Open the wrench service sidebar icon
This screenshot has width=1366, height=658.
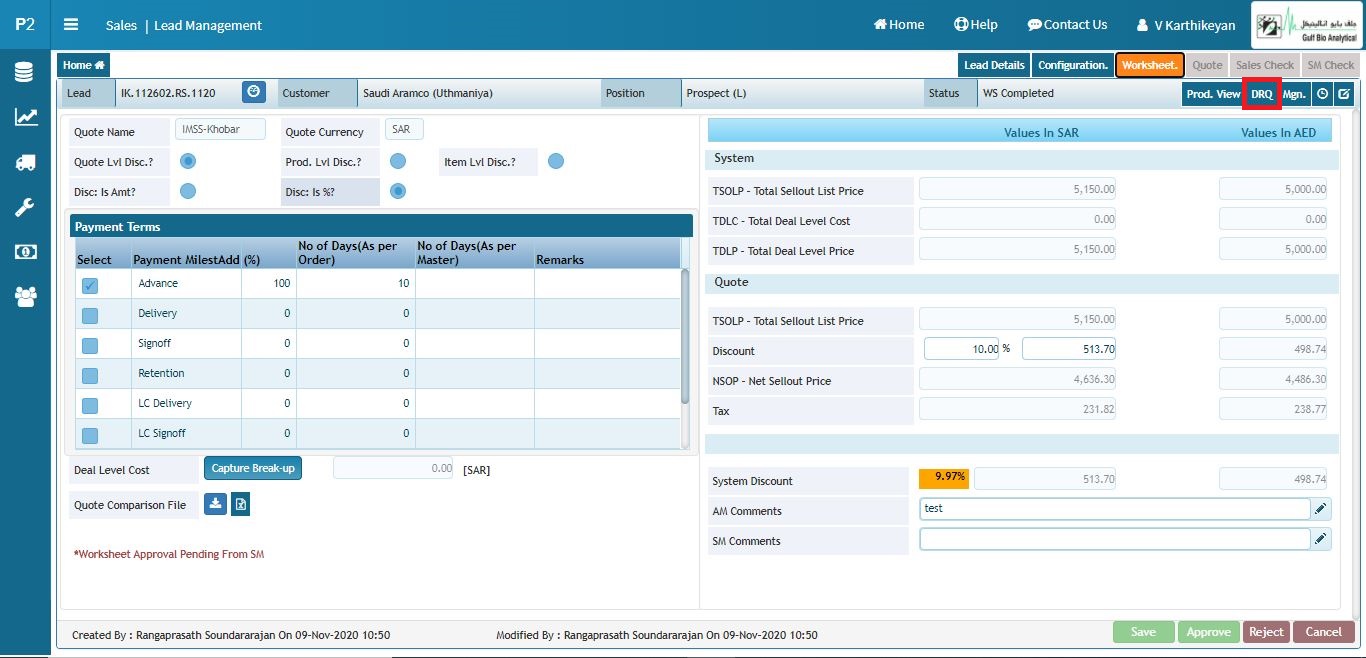(x=25, y=207)
